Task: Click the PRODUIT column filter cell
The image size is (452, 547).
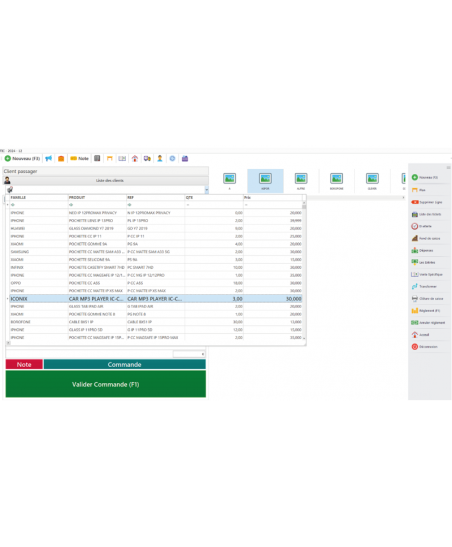Action: tap(97, 205)
